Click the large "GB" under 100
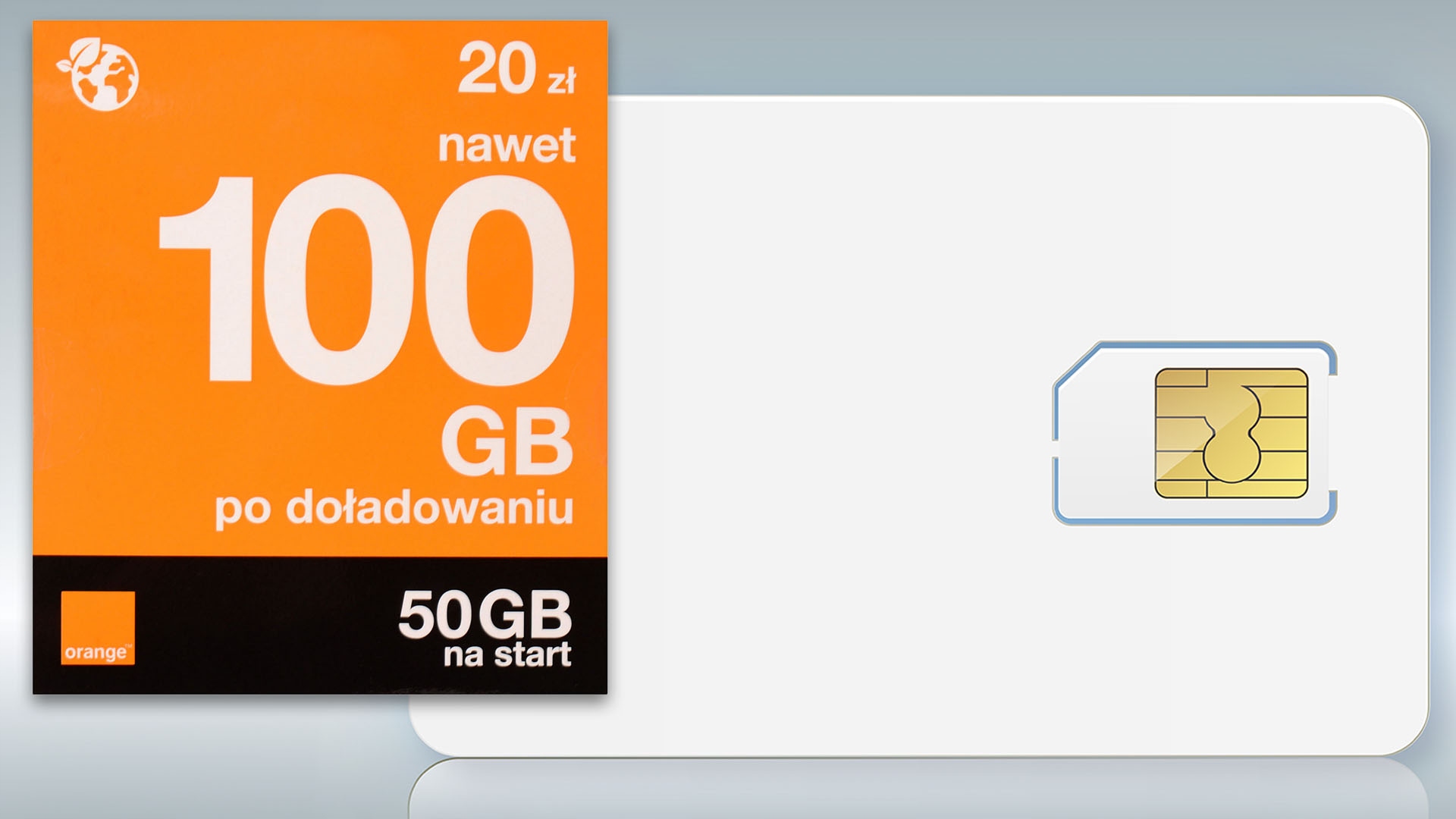This screenshot has width=1456, height=819. [507, 441]
